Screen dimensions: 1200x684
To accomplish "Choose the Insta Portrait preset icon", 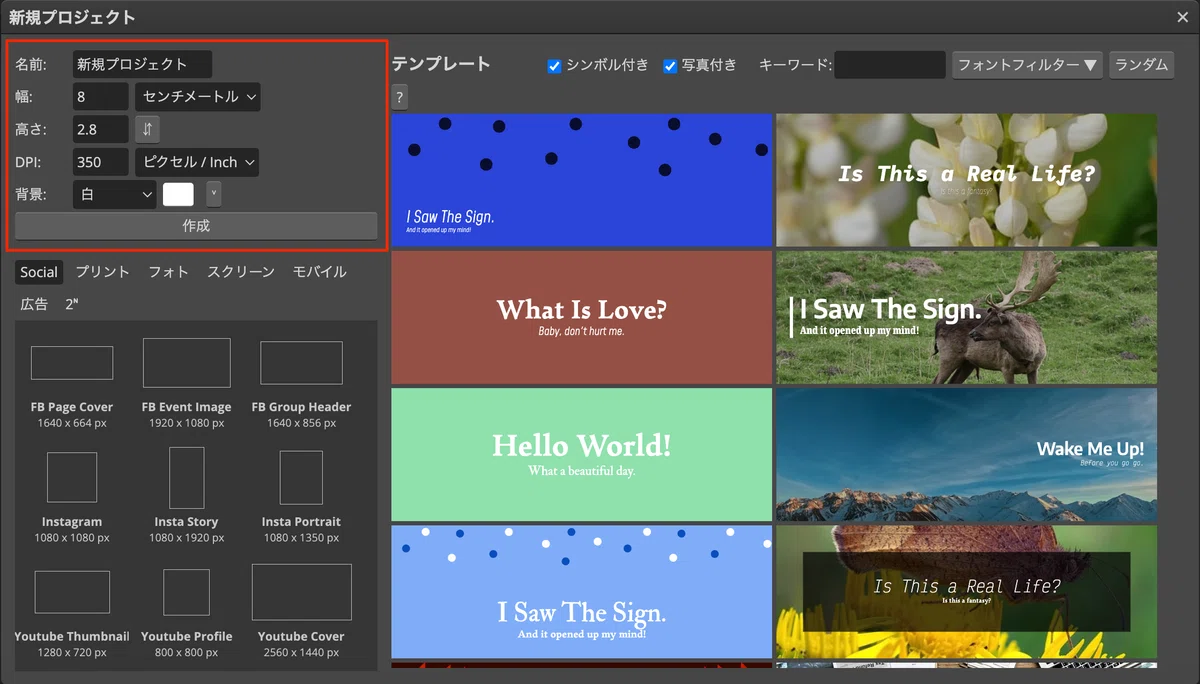I will (301, 477).
